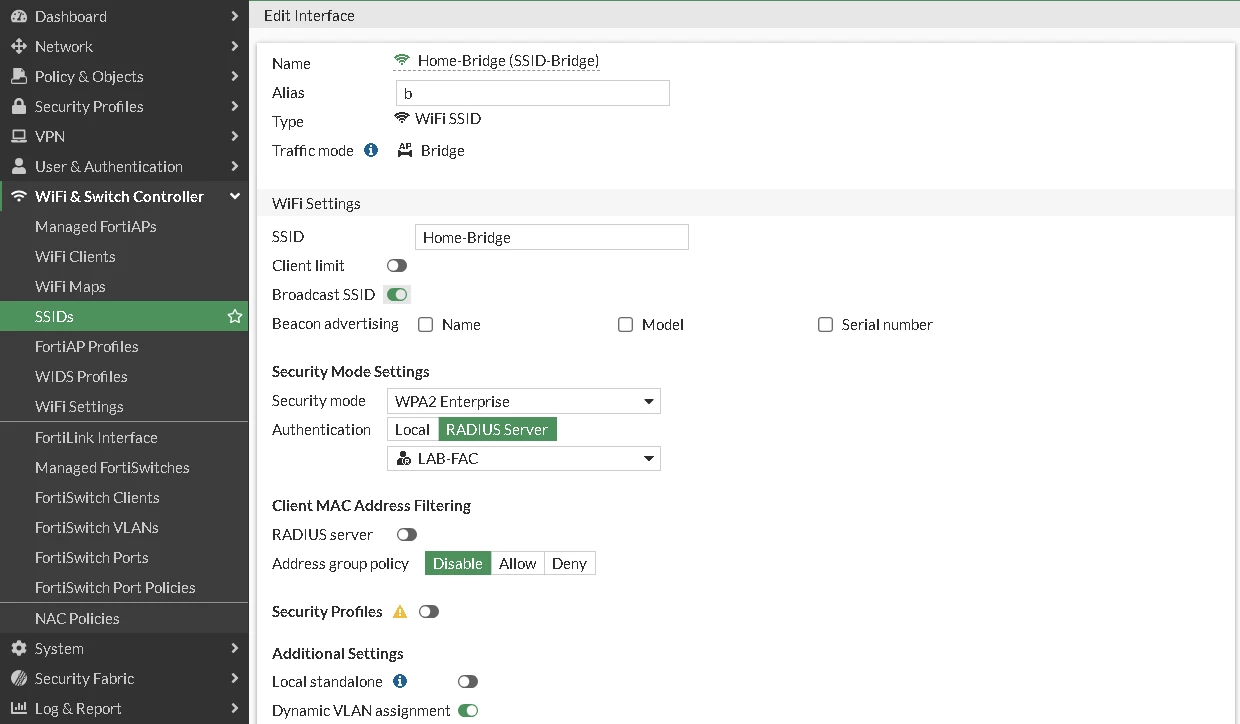Click the LAB-FAC server icon
The image size is (1240, 724).
coord(403,458)
